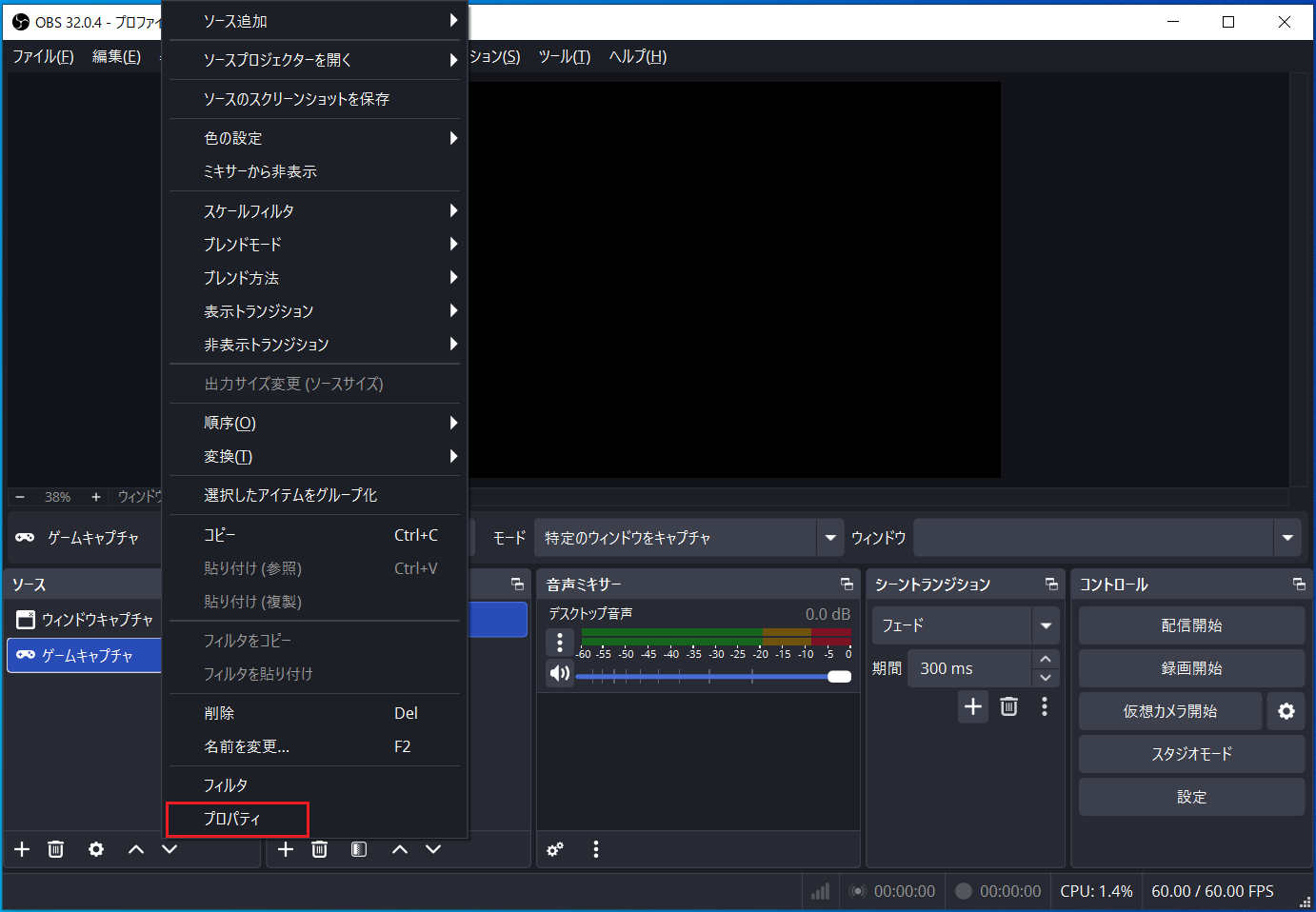Pop out the audio mixer panel icon
This screenshot has height=912, width=1316.
click(847, 584)
